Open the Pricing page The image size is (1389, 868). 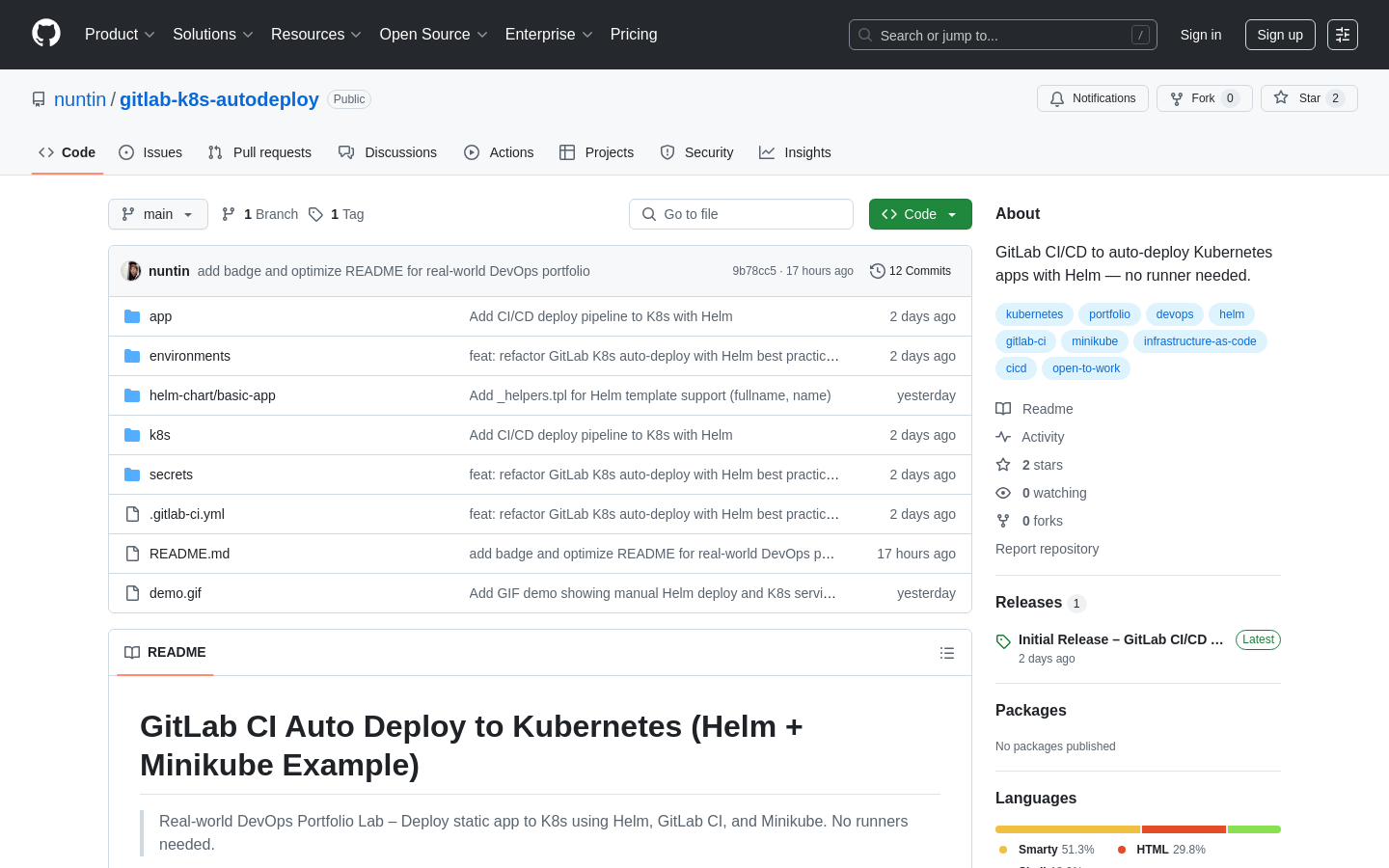(x=634, y=35)
